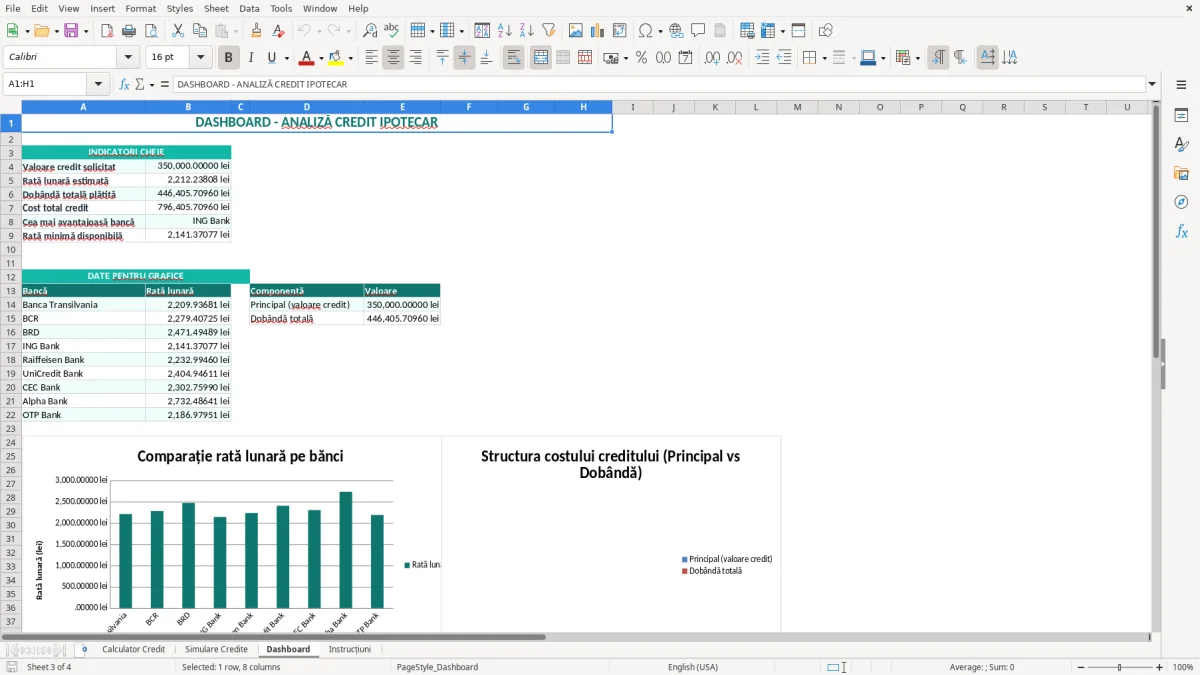Toggle Center Vertically alignment
Viewport: 1200px width, 675px height.
[x=464, y=58]
